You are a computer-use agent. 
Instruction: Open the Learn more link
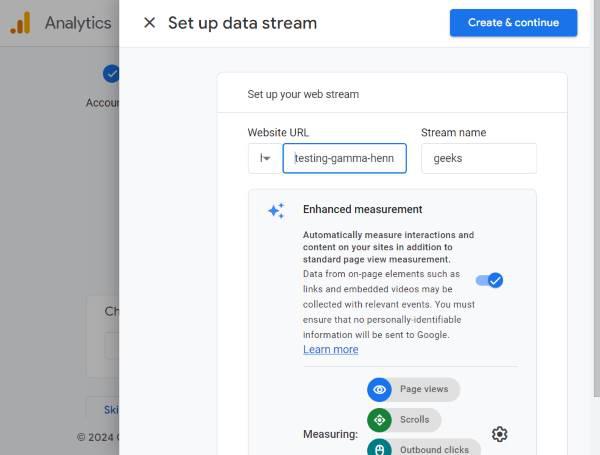click(x=330, y=349)
